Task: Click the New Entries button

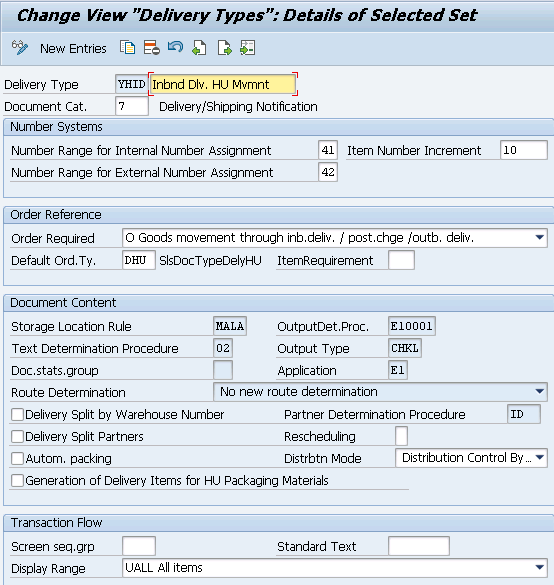Action: (73, 49)
